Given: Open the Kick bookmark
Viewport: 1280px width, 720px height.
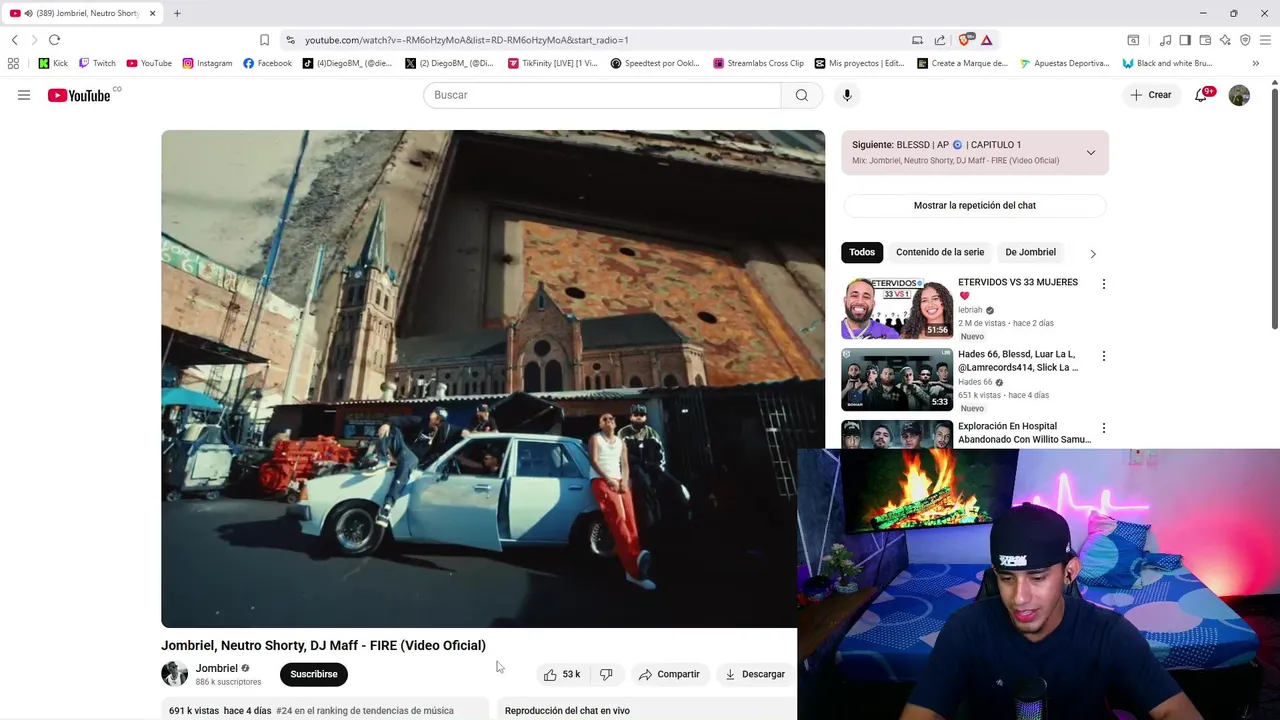Looking at the screenshot, I should [x=53, y=63].
